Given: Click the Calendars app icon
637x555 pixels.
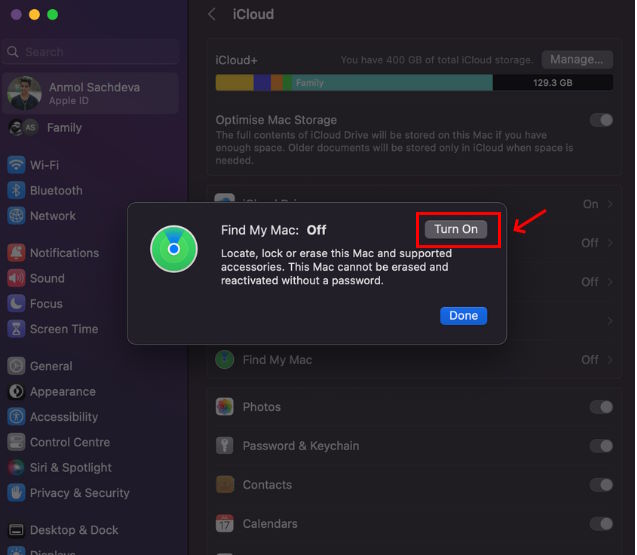Looking at the screenshot, I should click(225, 524).
